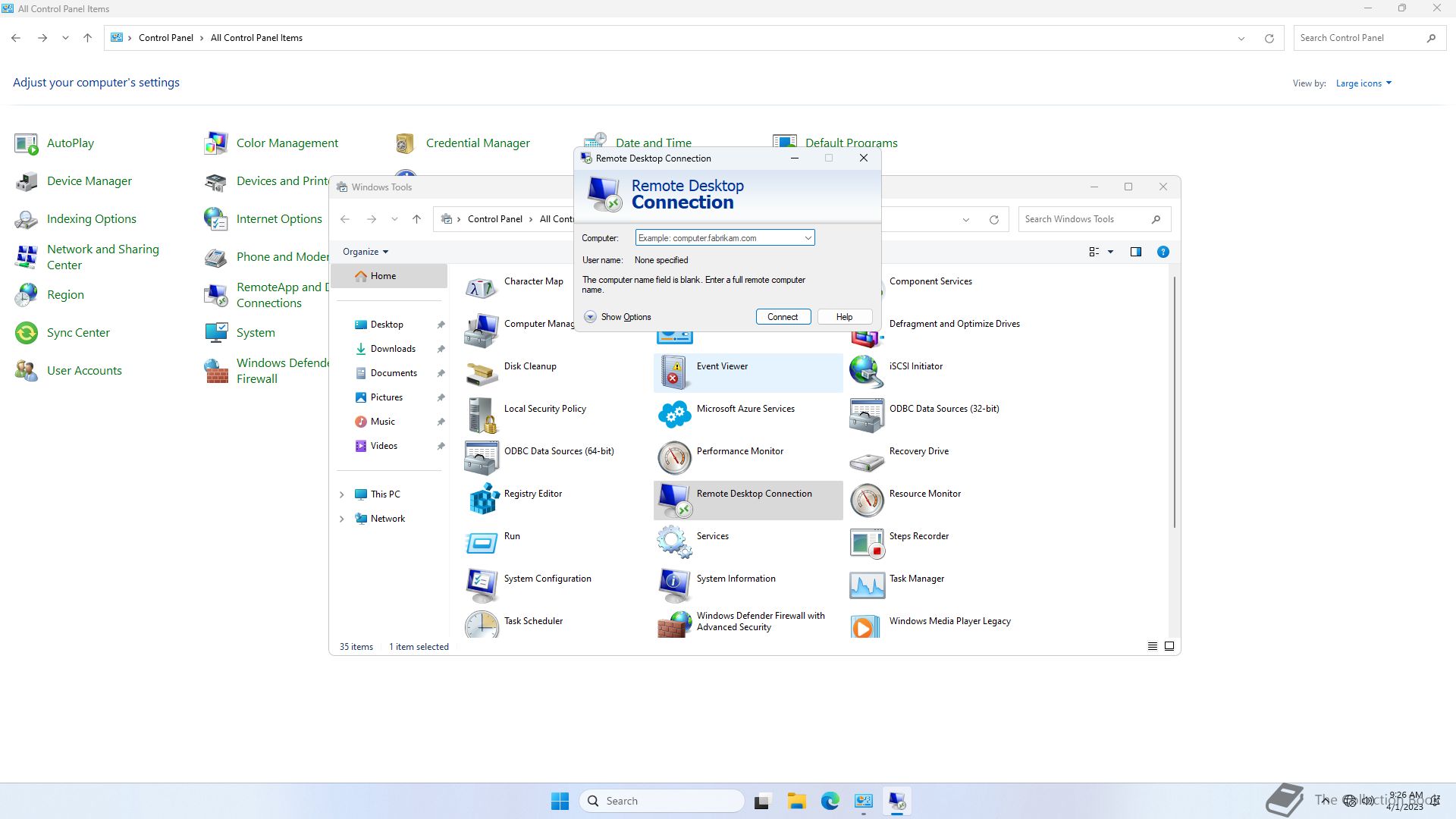Open Disk Cleanup tool icon
Viewport: 1456px width, 819px height.
(482, 373)
